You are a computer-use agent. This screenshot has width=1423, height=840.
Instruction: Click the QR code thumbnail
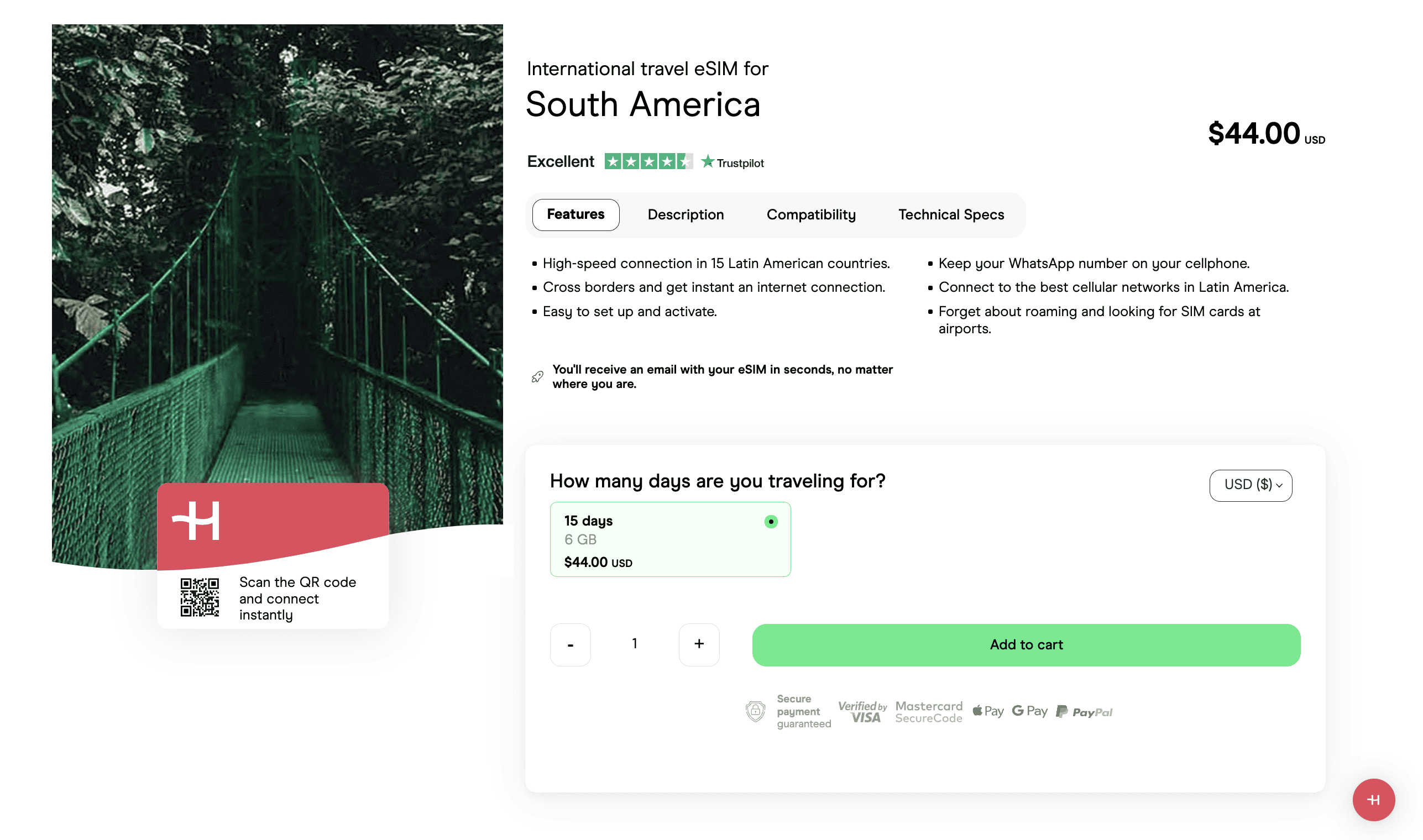coord(200,598)
